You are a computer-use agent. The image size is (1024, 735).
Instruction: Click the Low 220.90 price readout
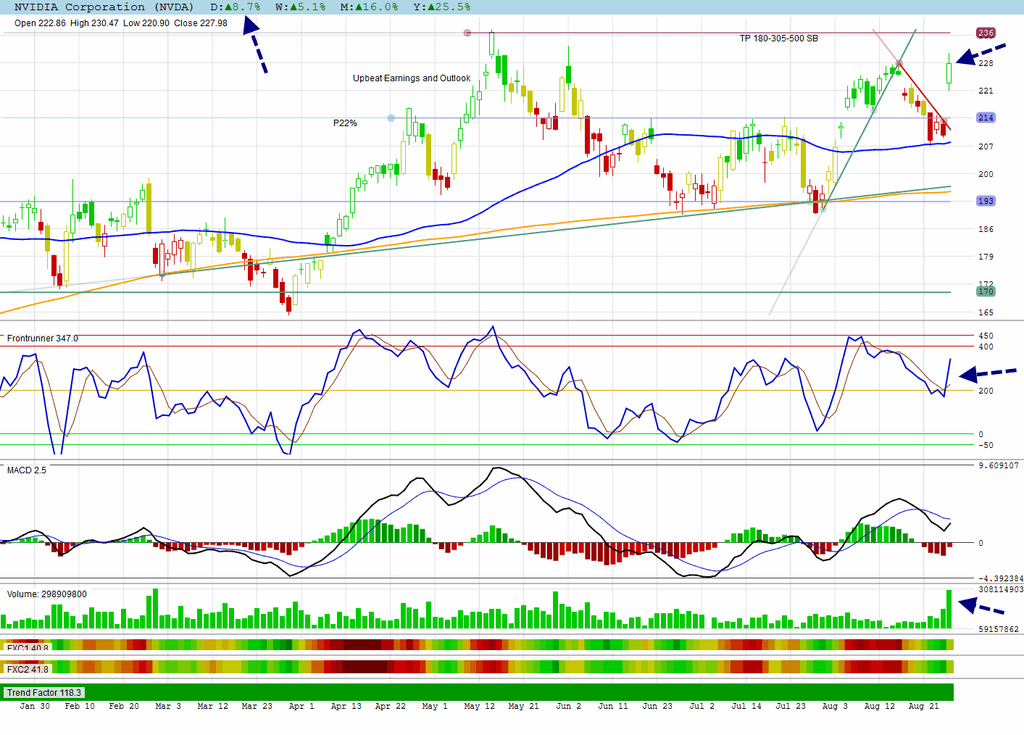click(x=146, y=23)
